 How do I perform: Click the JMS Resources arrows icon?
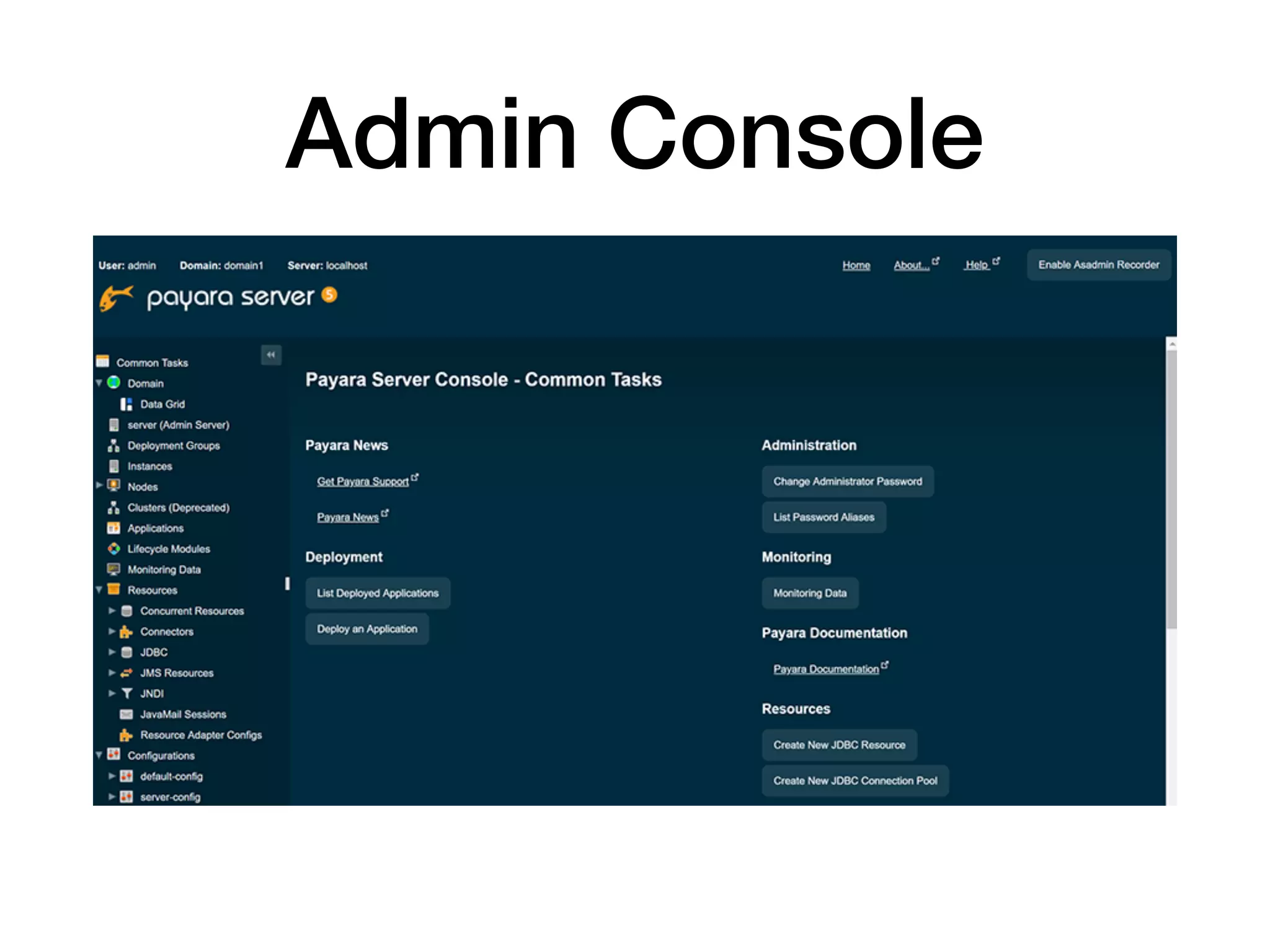tap(127, 672)
